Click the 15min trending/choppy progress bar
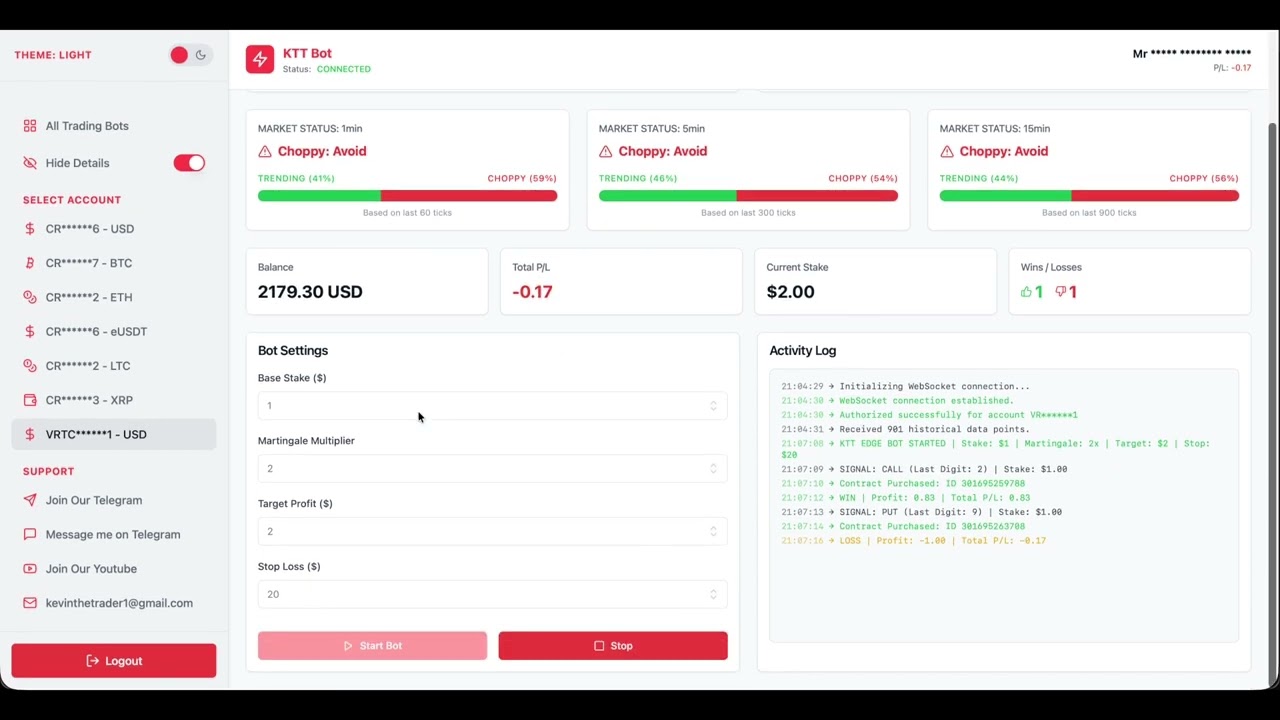Image resolution: width=1280 pixels, height=720 pixels. pyautogui.click(x=1089, y=196)
